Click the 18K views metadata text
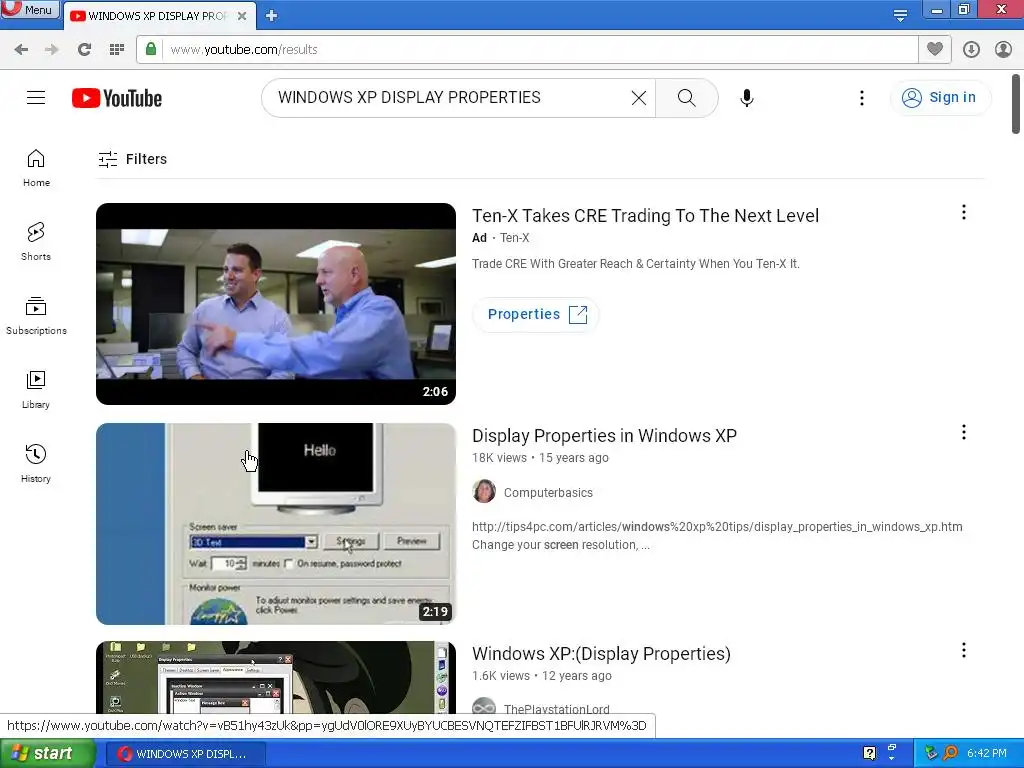This screenshot has height=768, width=1024. (x=499, y=458)
